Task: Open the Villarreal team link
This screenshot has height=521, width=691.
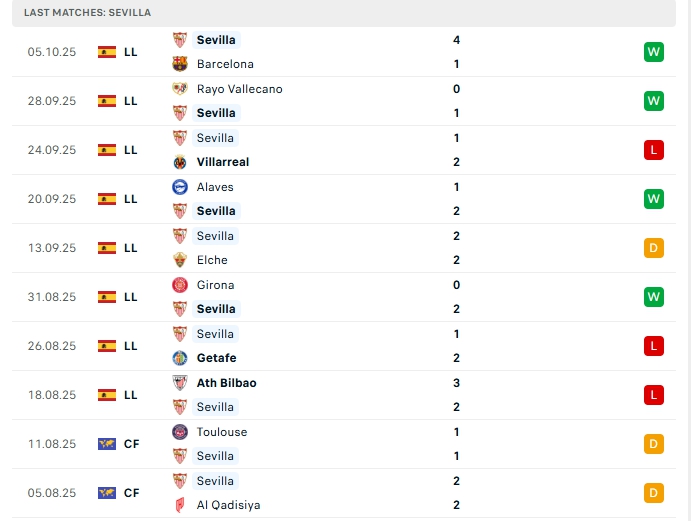Action: point(223,162)
